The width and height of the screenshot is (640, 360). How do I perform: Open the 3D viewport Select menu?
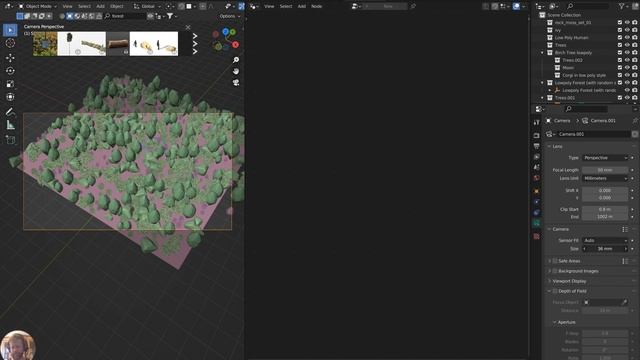click(84, 6)
